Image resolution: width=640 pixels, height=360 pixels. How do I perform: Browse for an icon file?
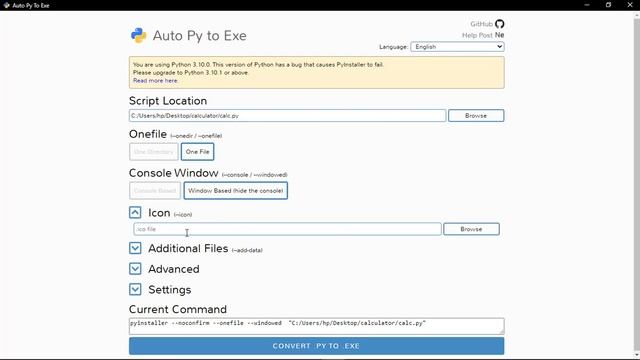(471, 229)
